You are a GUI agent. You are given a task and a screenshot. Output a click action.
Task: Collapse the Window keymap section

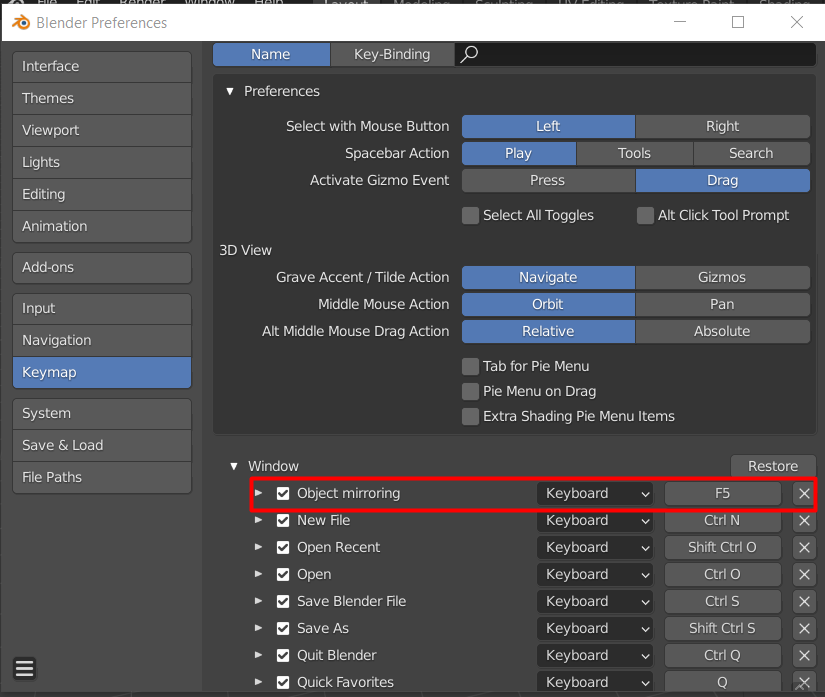coord(234,466)
